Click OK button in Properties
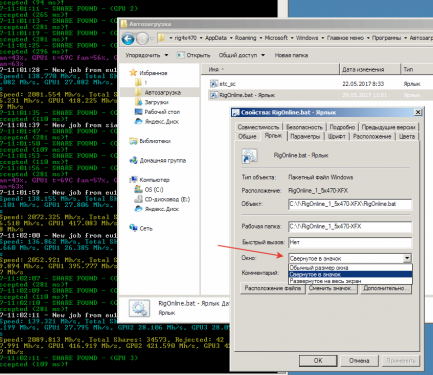The width and height of the screenshot is (433, 375). click(318, 360)
